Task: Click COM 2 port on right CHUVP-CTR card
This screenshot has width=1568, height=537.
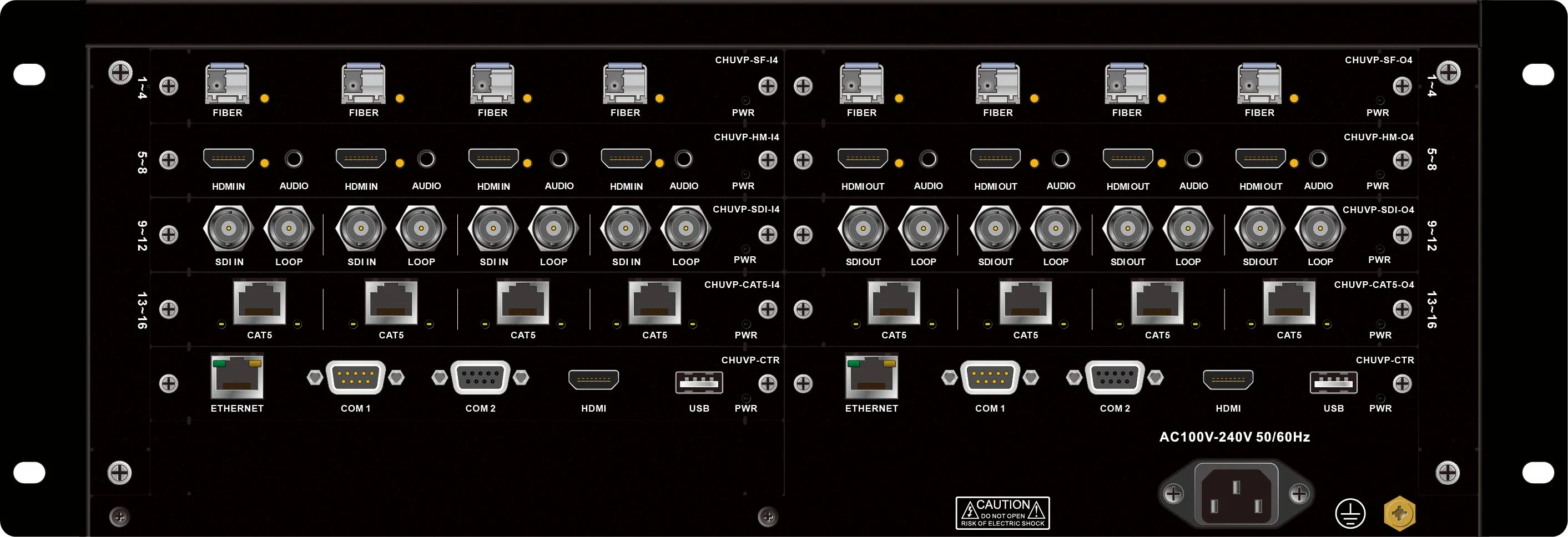Action: (x=1115, y=378)
